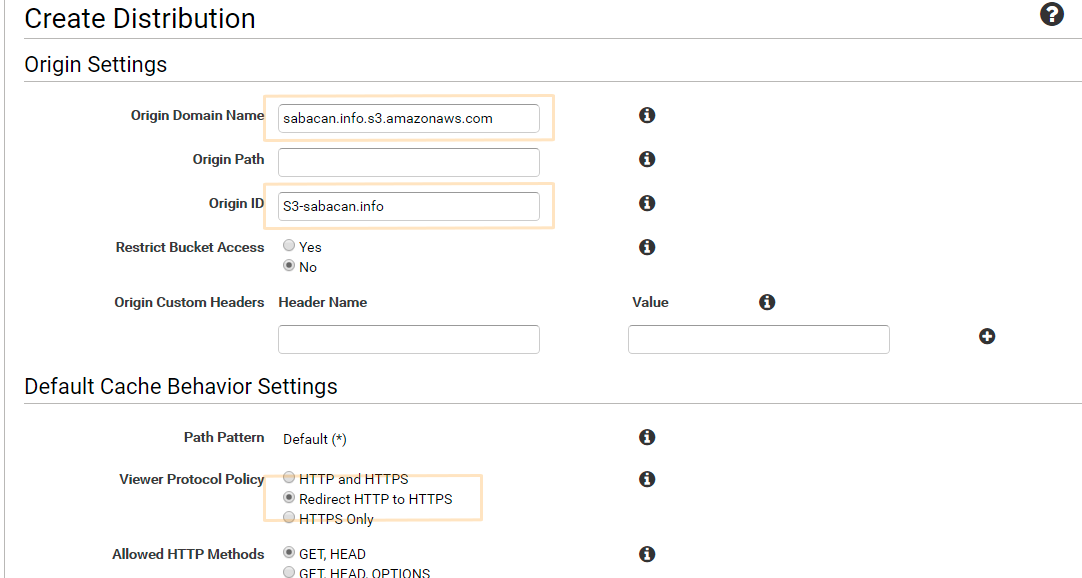Screen dimensions: 1082x578
Task: Show info icon for Path Pattern
Action: click(x=647, y=437)
